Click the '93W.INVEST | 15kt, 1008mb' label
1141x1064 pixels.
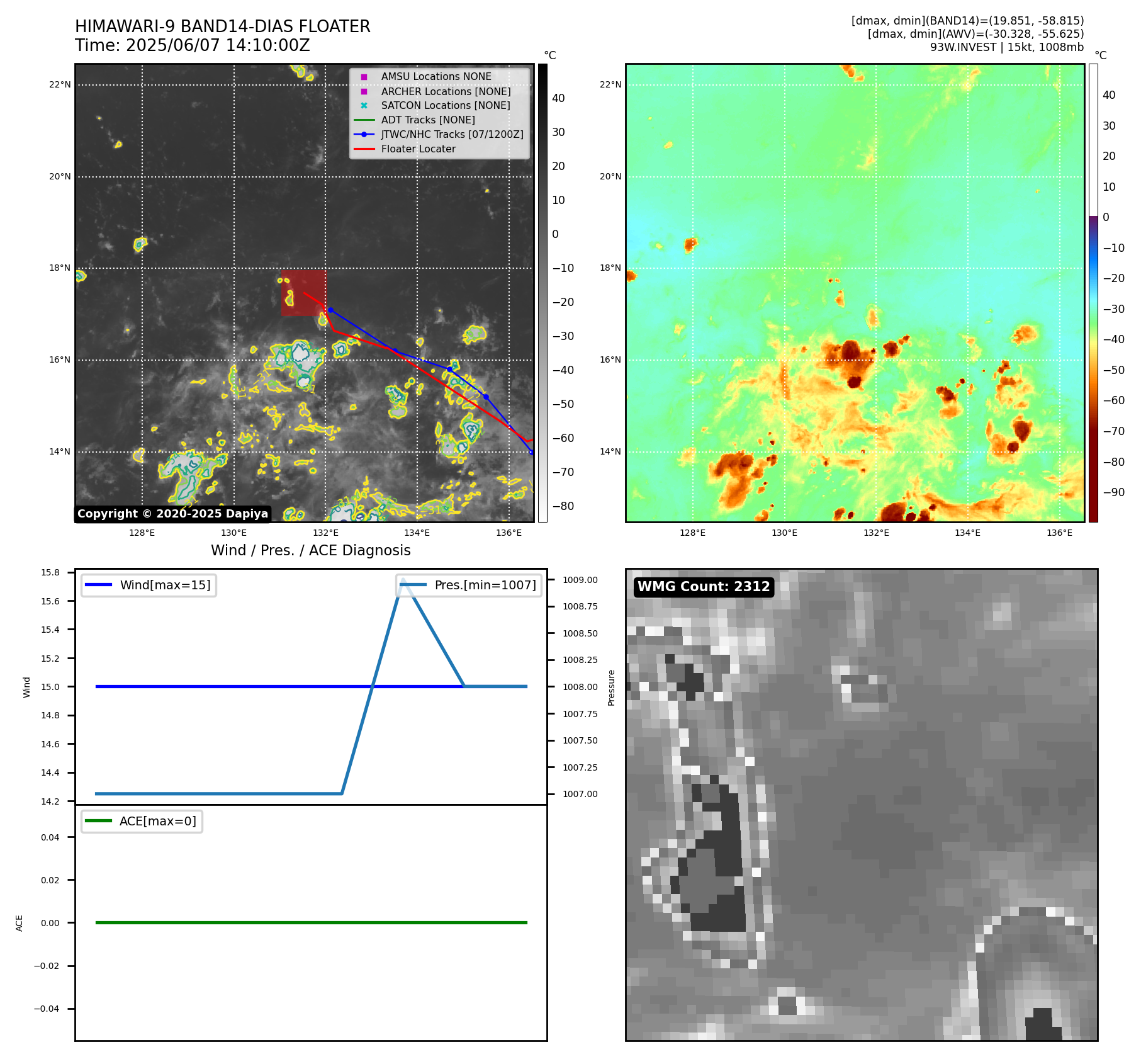[x=1007, y=47]
